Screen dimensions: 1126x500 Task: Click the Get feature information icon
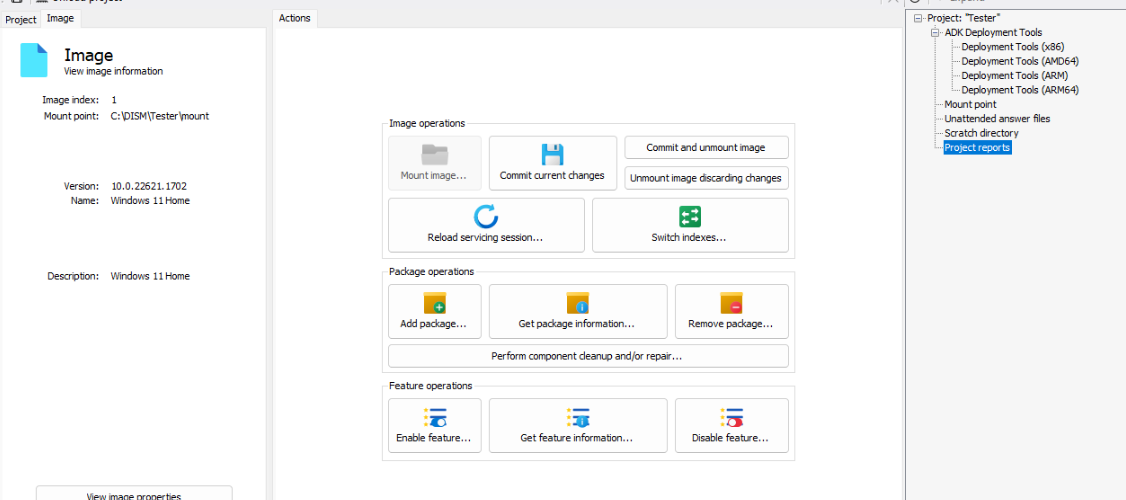coord(577,418)
